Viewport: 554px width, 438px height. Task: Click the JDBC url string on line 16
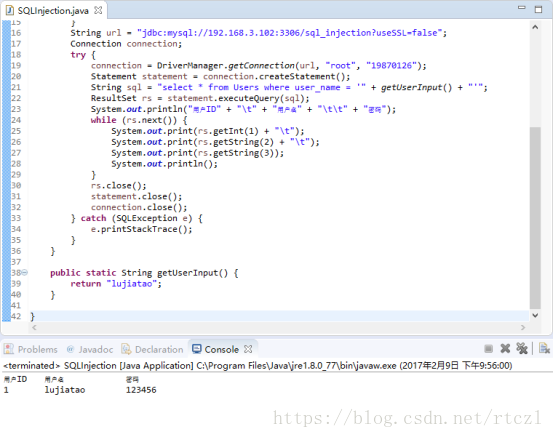[x=290, y=33]
